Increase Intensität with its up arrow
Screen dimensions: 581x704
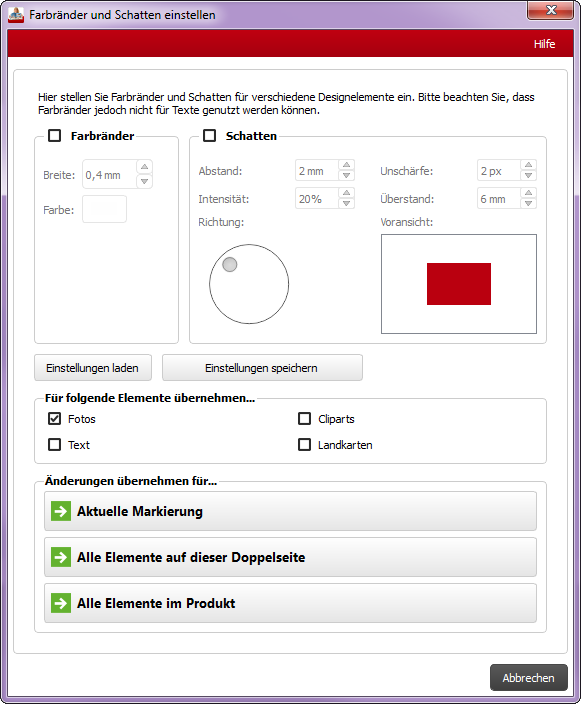click(x=347, y=193)
